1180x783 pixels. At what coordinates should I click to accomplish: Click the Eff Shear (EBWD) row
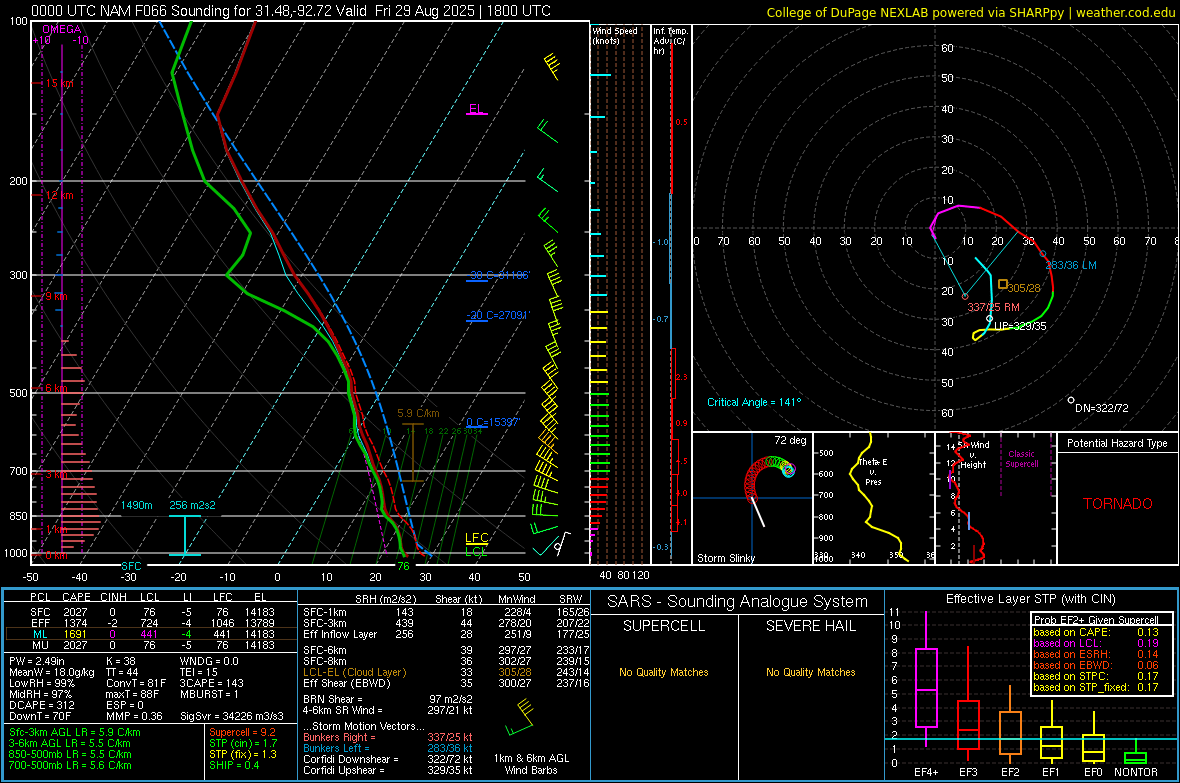point(446,683)
